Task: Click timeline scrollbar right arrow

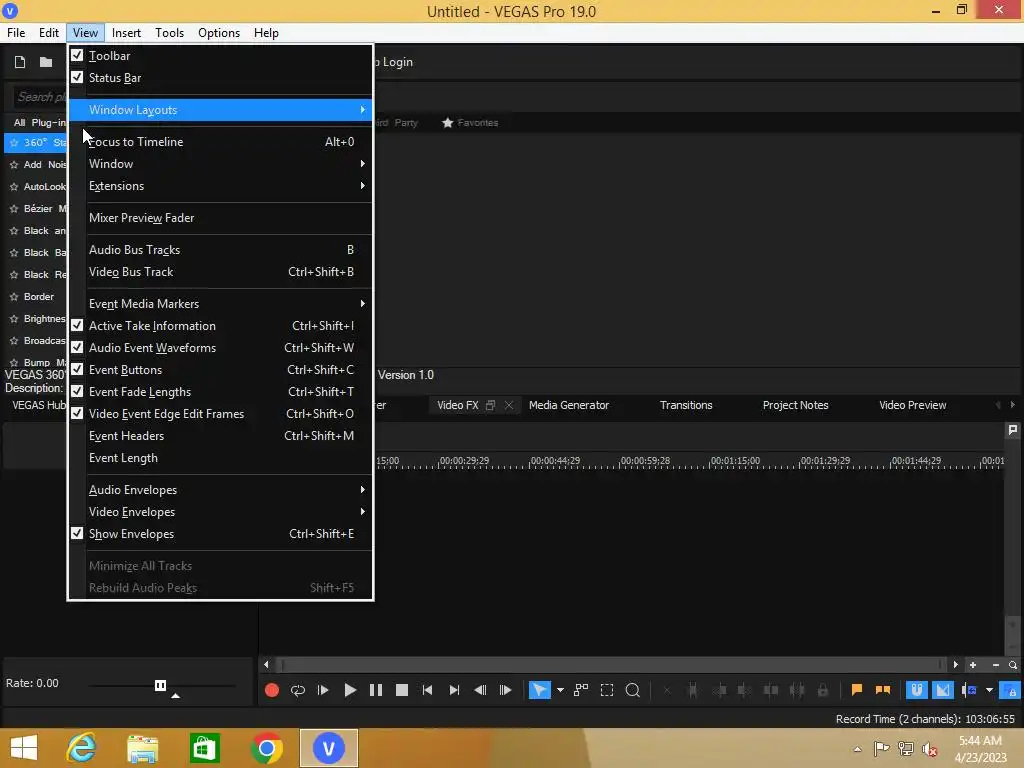Action: pos(955,665)
